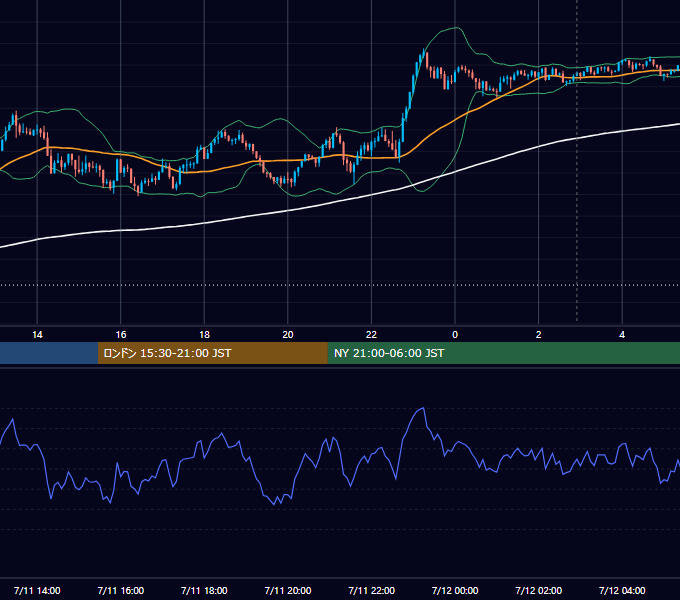
Task: Click the 2 hour axis label
Action: [539, 335]
